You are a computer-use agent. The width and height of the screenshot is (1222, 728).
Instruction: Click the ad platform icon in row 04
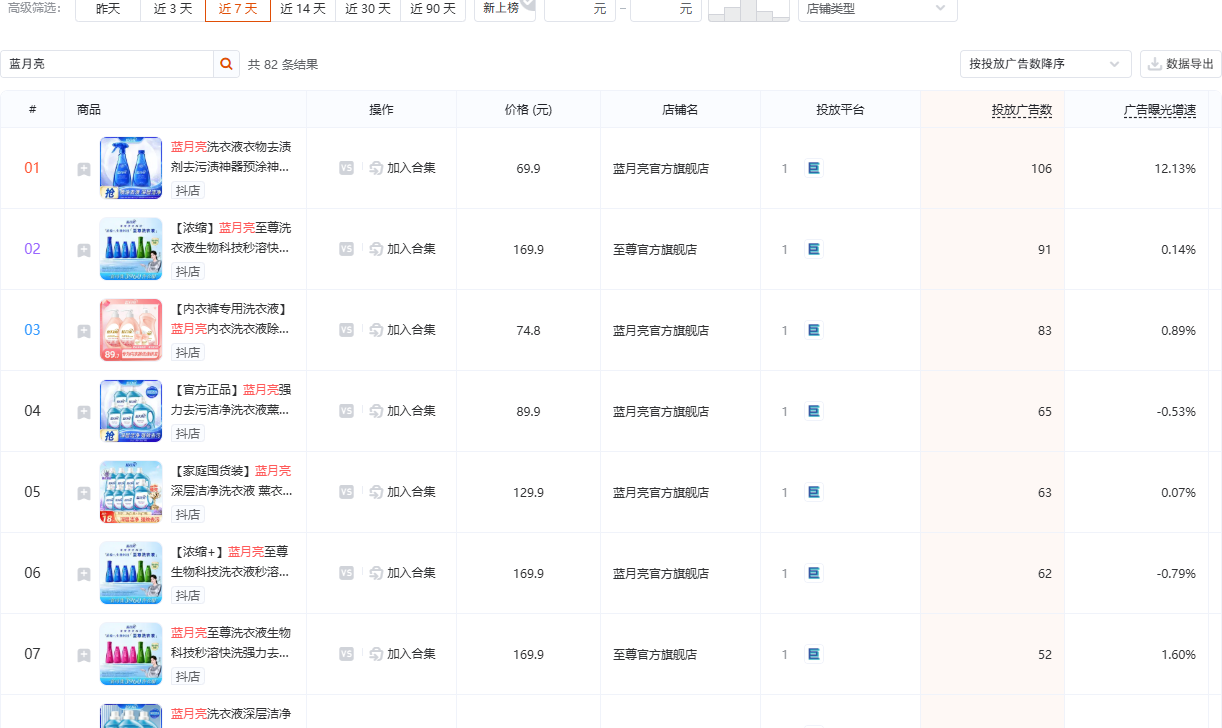(x=813, y=411)
